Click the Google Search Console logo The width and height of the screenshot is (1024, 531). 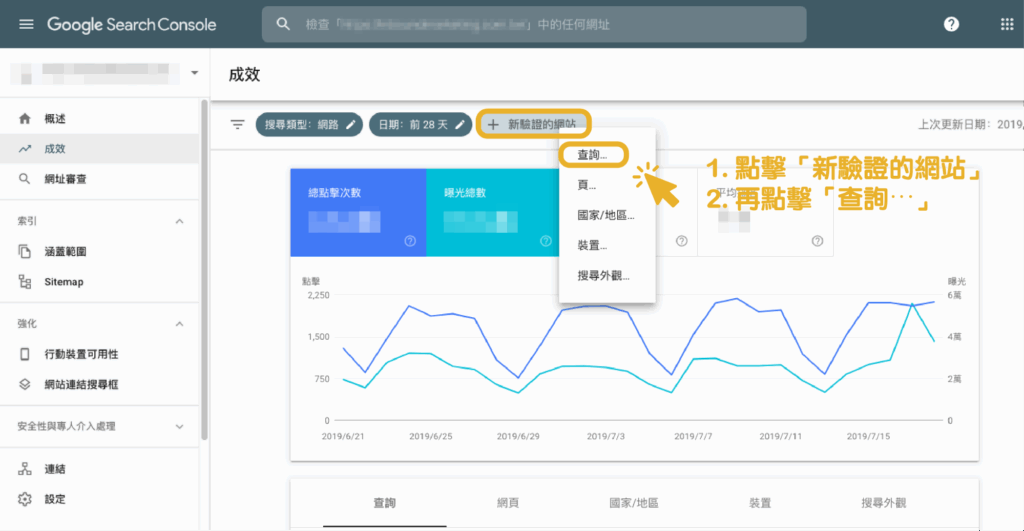click(131, 24)
